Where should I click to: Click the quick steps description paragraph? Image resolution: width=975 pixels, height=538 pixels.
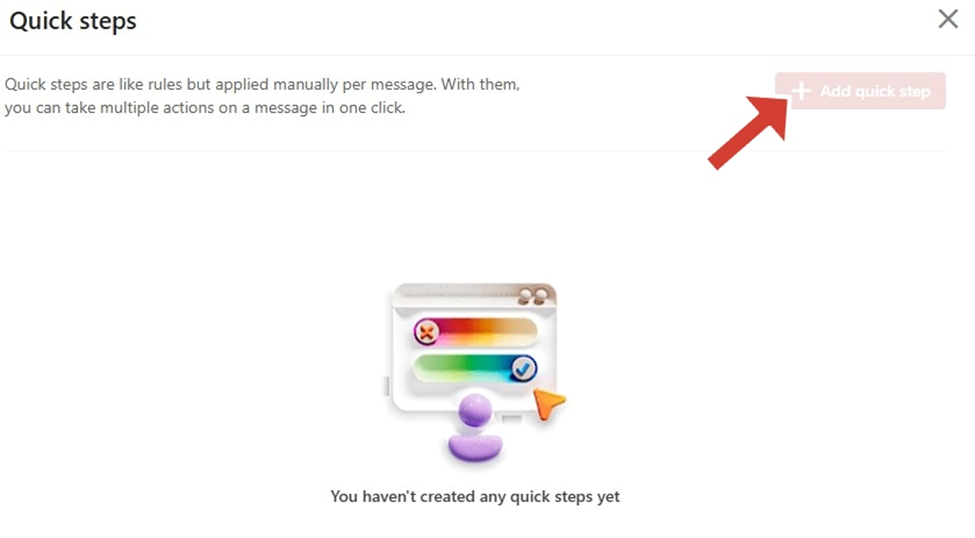click(x=262, y=96)
